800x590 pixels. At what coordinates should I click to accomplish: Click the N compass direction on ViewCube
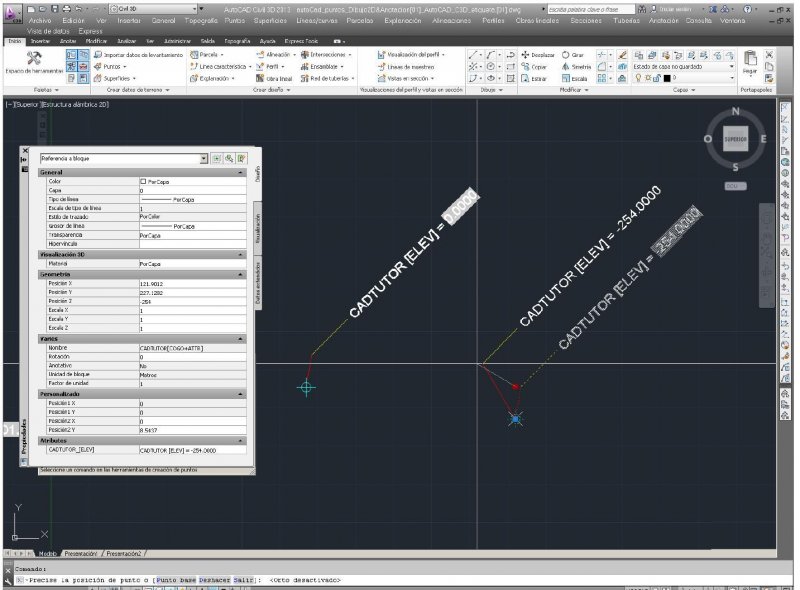click(x=735, y=111)
